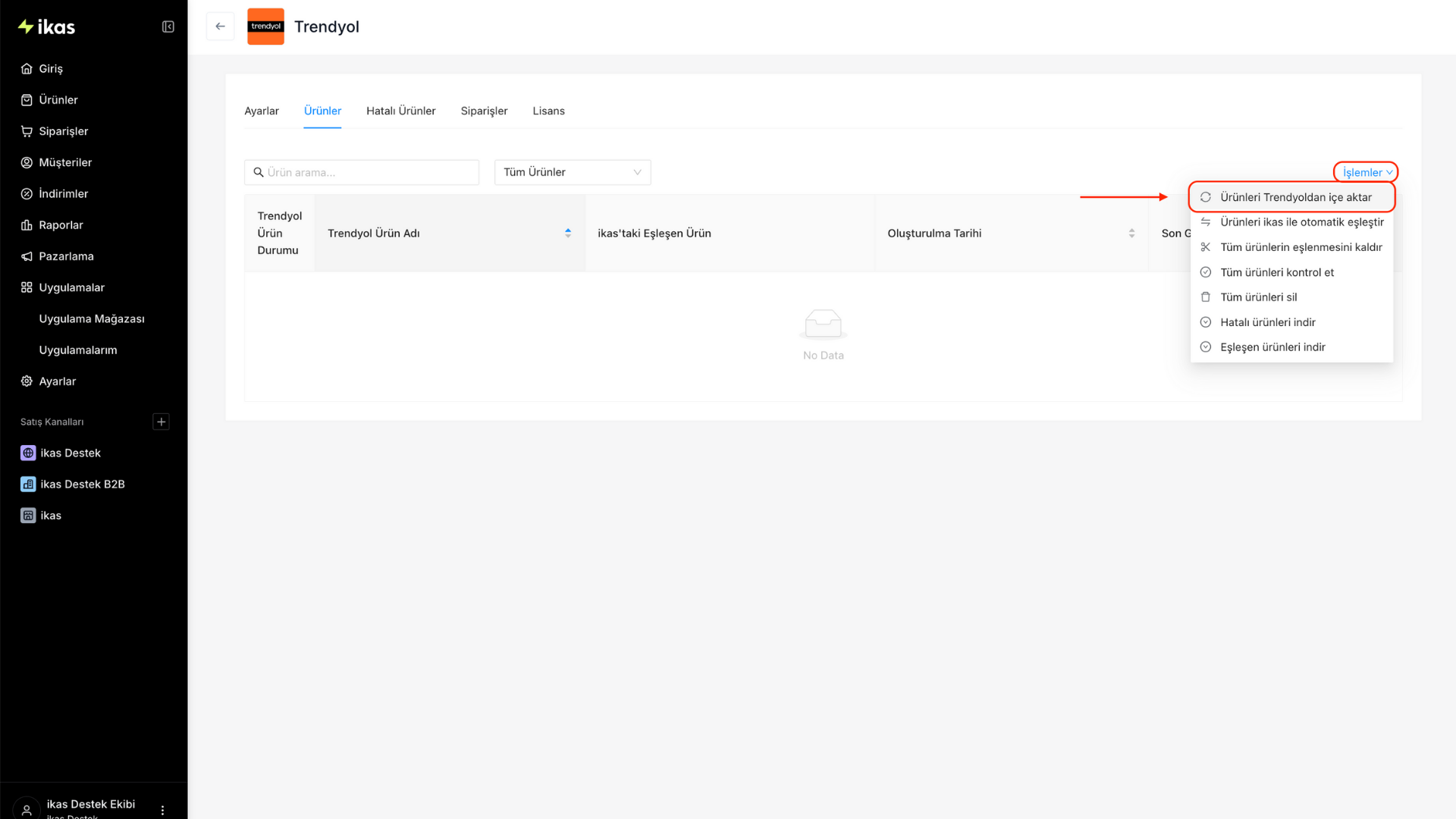Choose Tüm ürünleri kontrol et

[1291, 272]
